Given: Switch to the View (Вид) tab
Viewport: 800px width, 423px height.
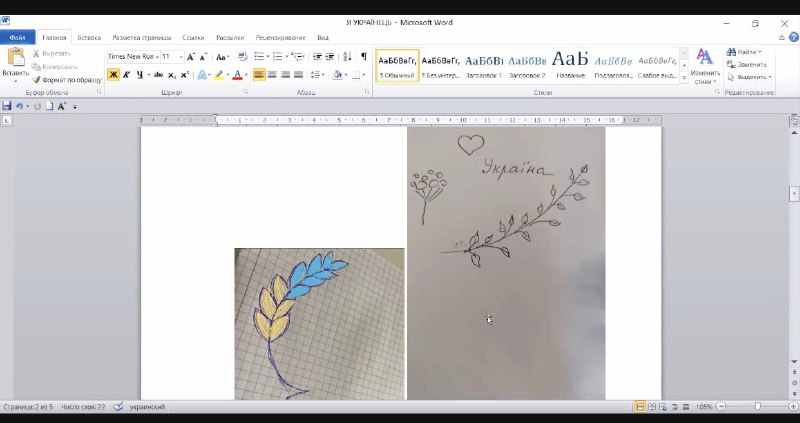Looking at the screenshot, I should (x=323, y=38).
